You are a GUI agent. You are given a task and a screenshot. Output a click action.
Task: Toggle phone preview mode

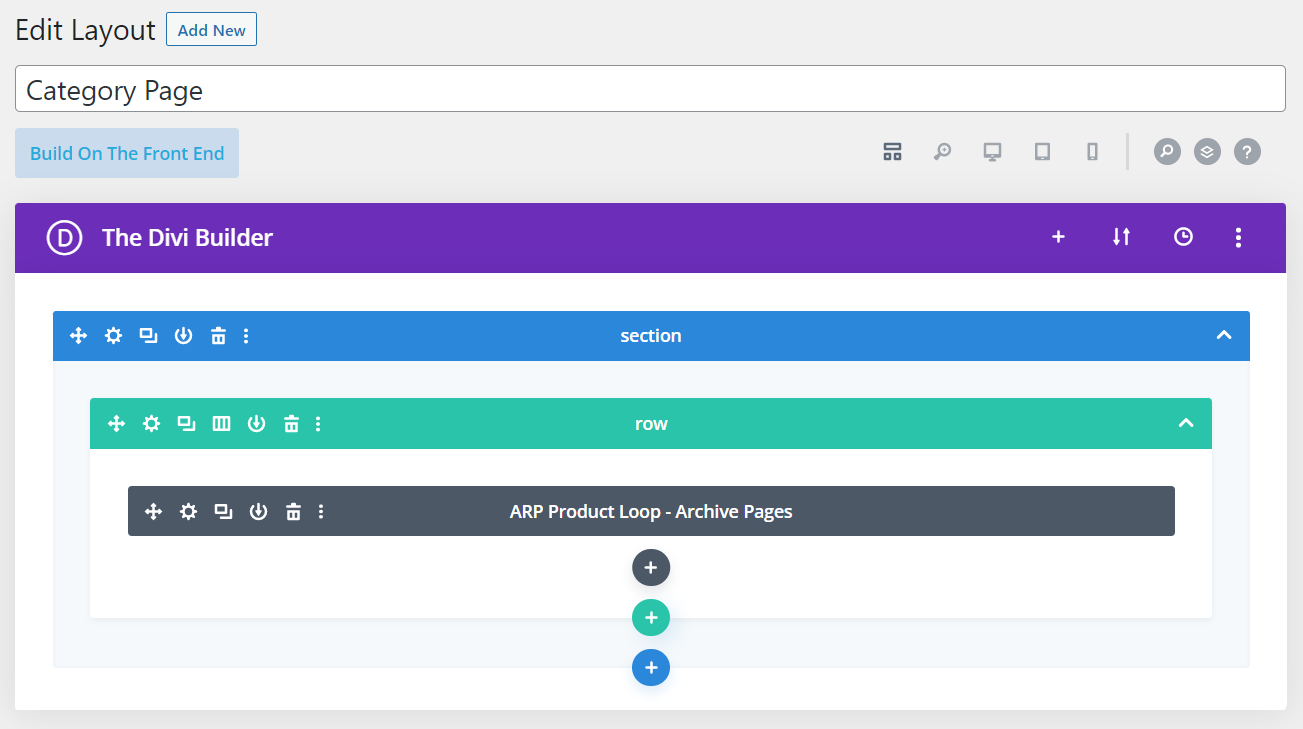coord(1092,152)
